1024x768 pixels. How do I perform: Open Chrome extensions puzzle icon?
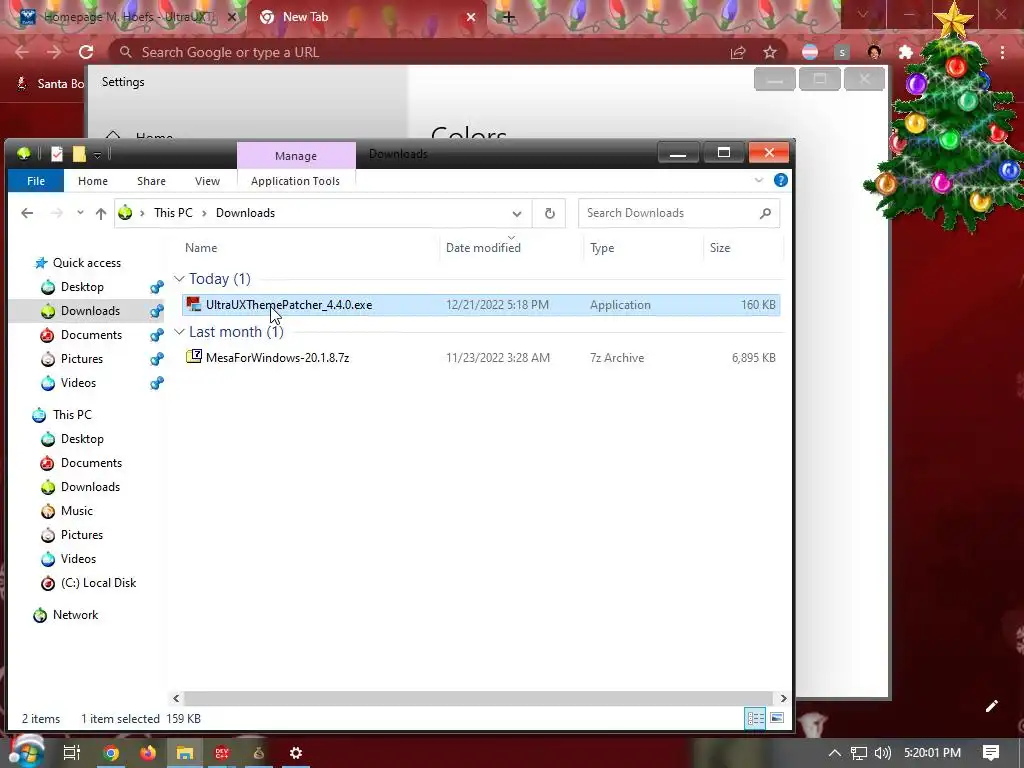pyautogui.click(x=906, y=52)
